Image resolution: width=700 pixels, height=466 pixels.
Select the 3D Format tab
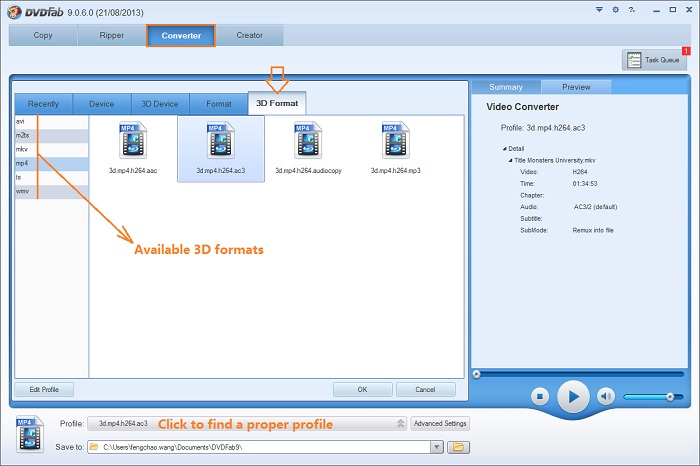pyautogui.click(x=277, y=103)
